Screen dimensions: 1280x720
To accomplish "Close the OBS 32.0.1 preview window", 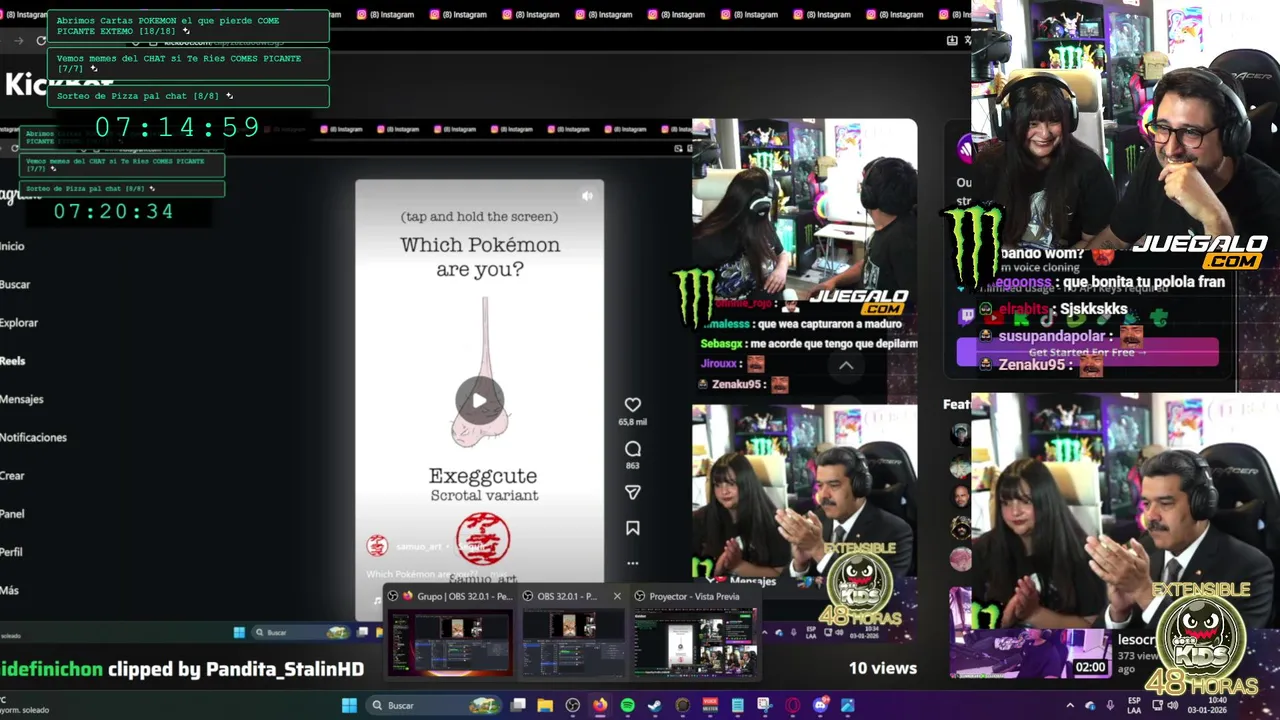I will [x=617, y=596].
